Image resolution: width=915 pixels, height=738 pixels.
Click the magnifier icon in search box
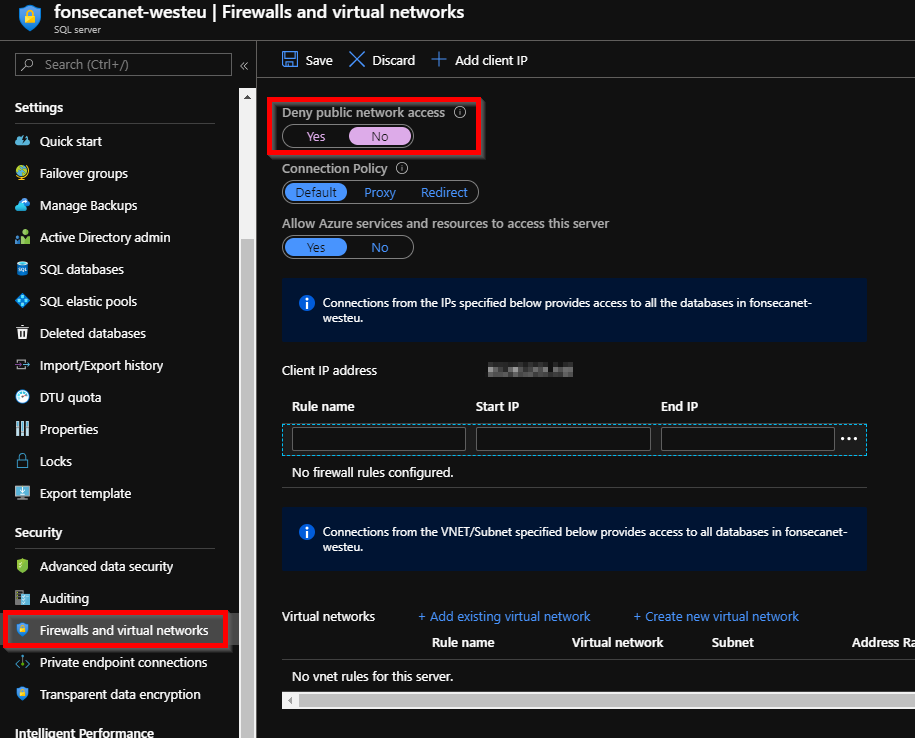point(27,64)
